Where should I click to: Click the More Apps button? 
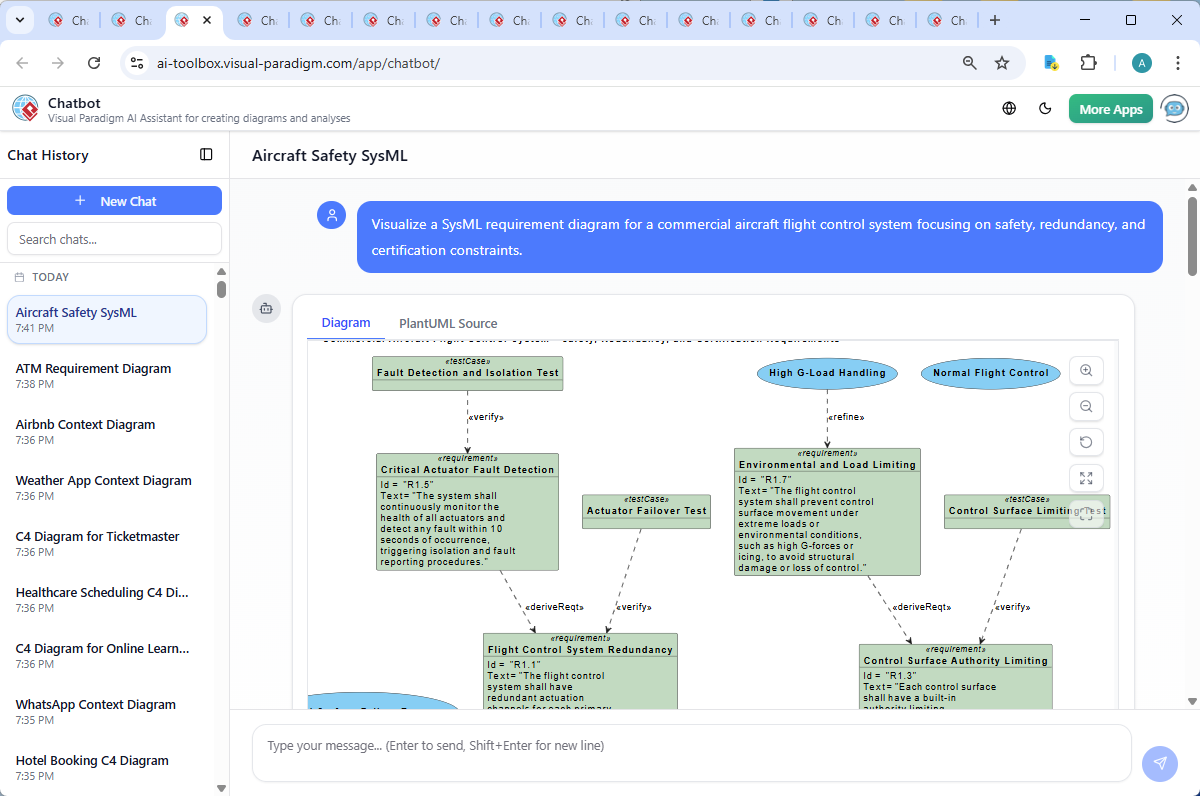pyautogui.click(x=1110, y=108)
